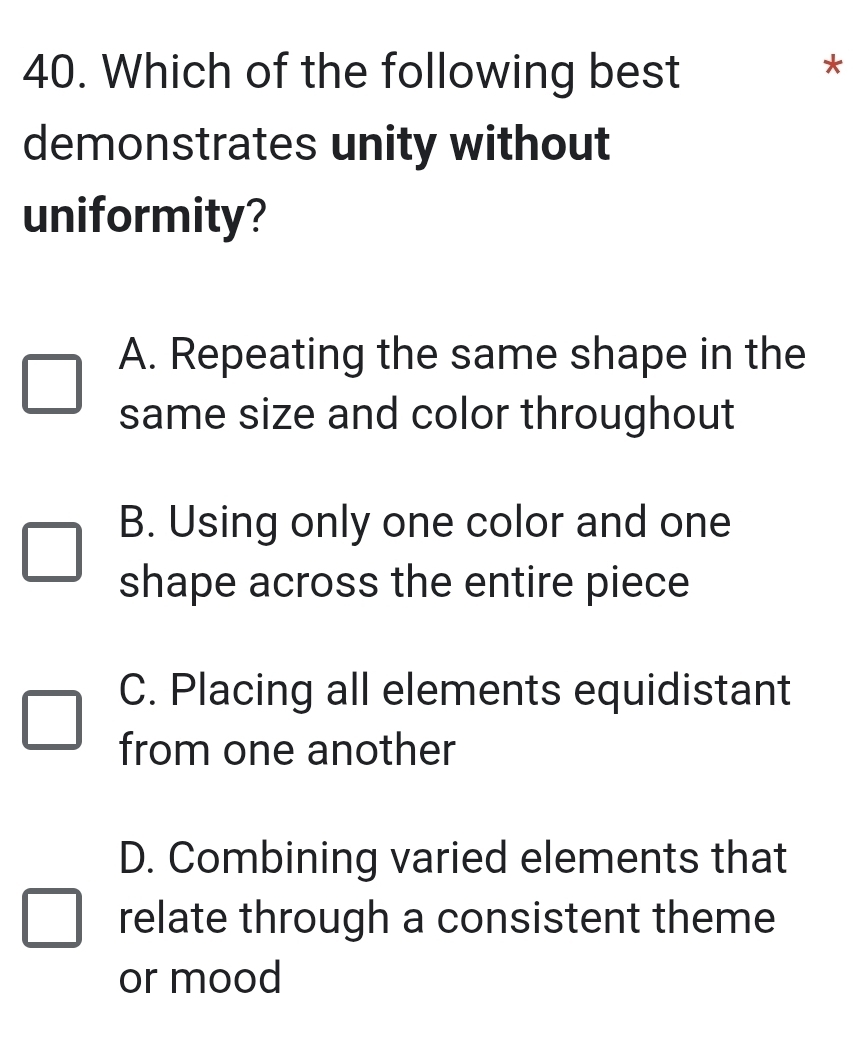The image size is (856, 1040).
Task: Click the 'or mood' text
Action: tap(200, 978)
